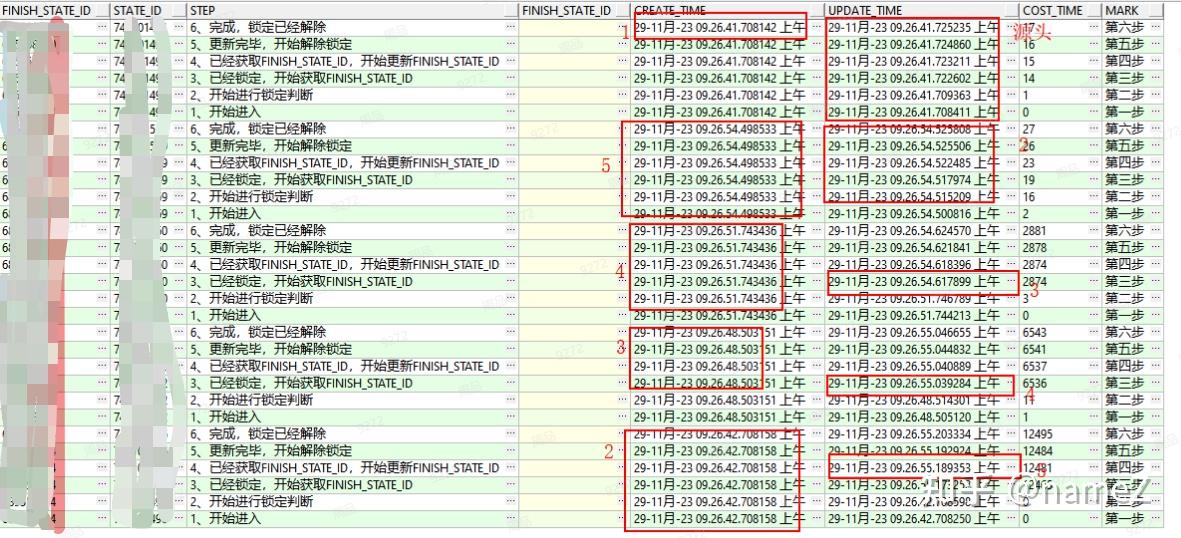Click COST_TIME value 6543
The image size is (1181, 538).
click(x=1036, y=332)
